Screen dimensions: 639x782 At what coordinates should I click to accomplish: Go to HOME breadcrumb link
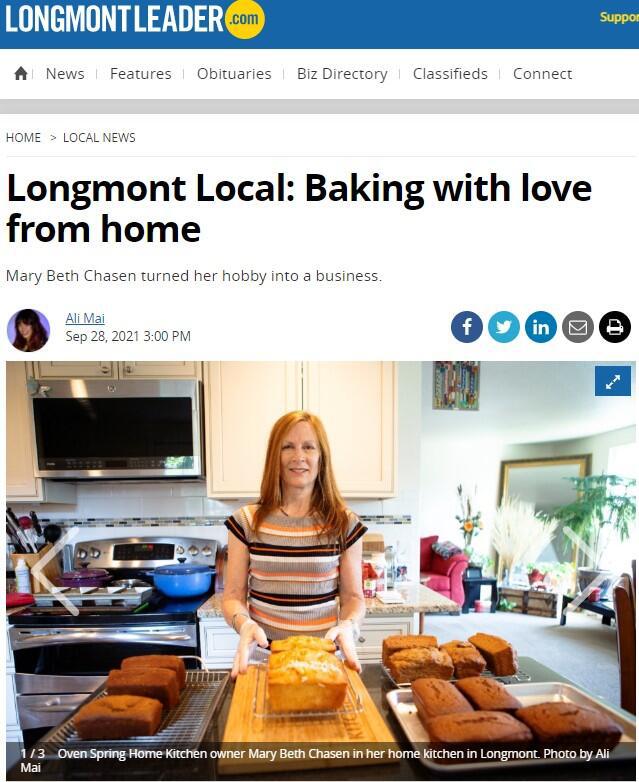[x=23, y=138]
